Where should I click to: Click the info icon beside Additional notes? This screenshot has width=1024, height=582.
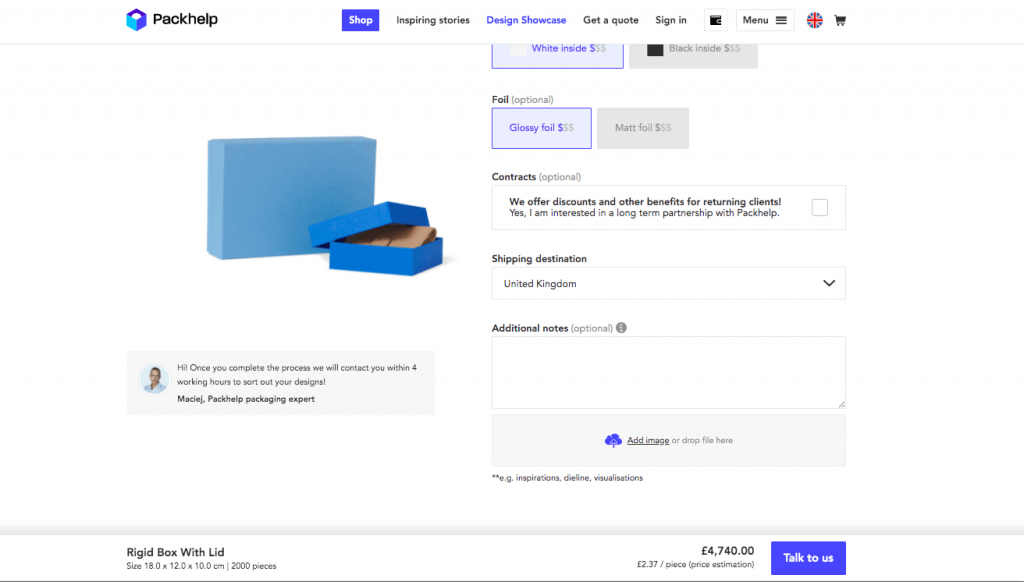coord(620,327)
